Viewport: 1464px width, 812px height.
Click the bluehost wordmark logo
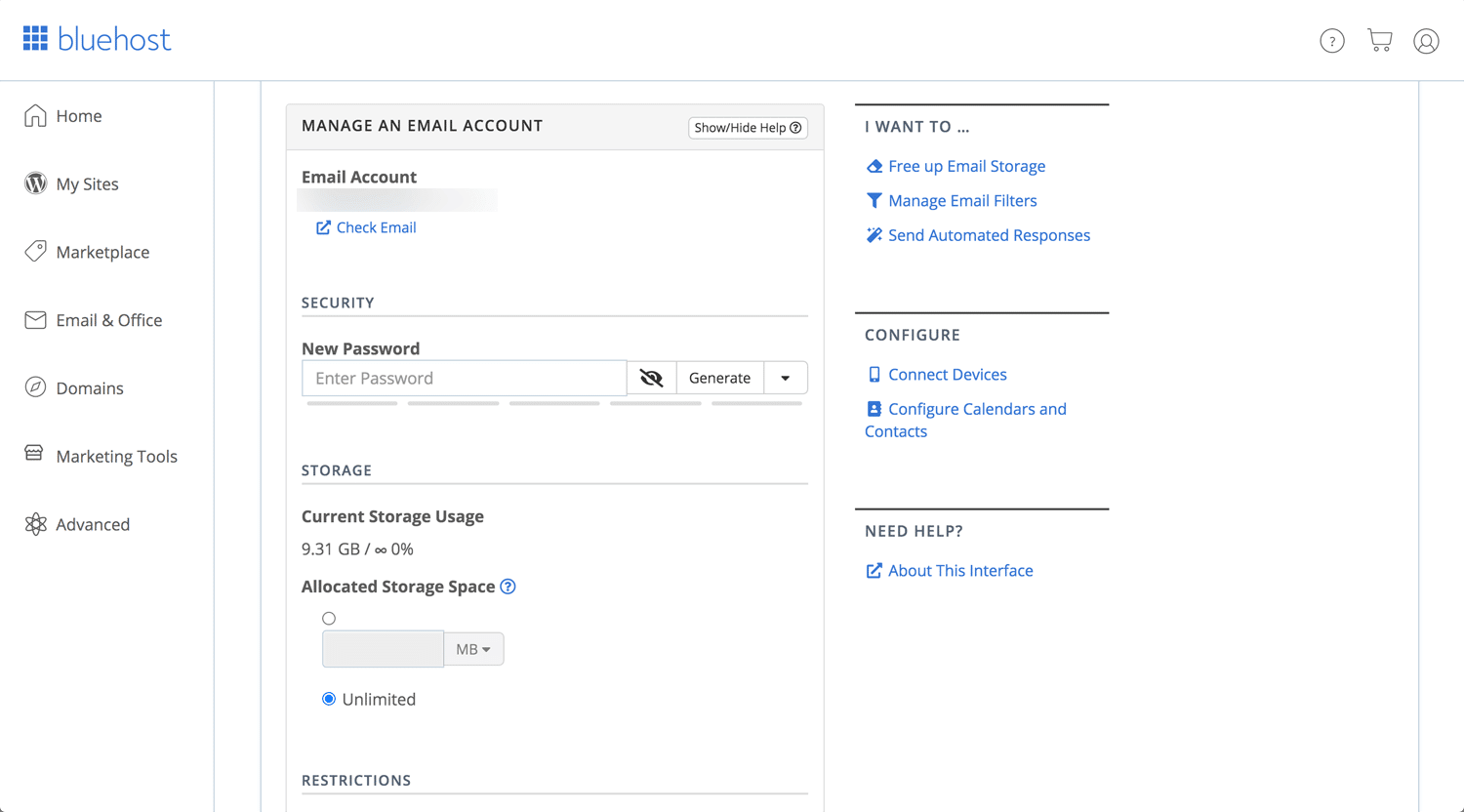[x=114, y=39]
